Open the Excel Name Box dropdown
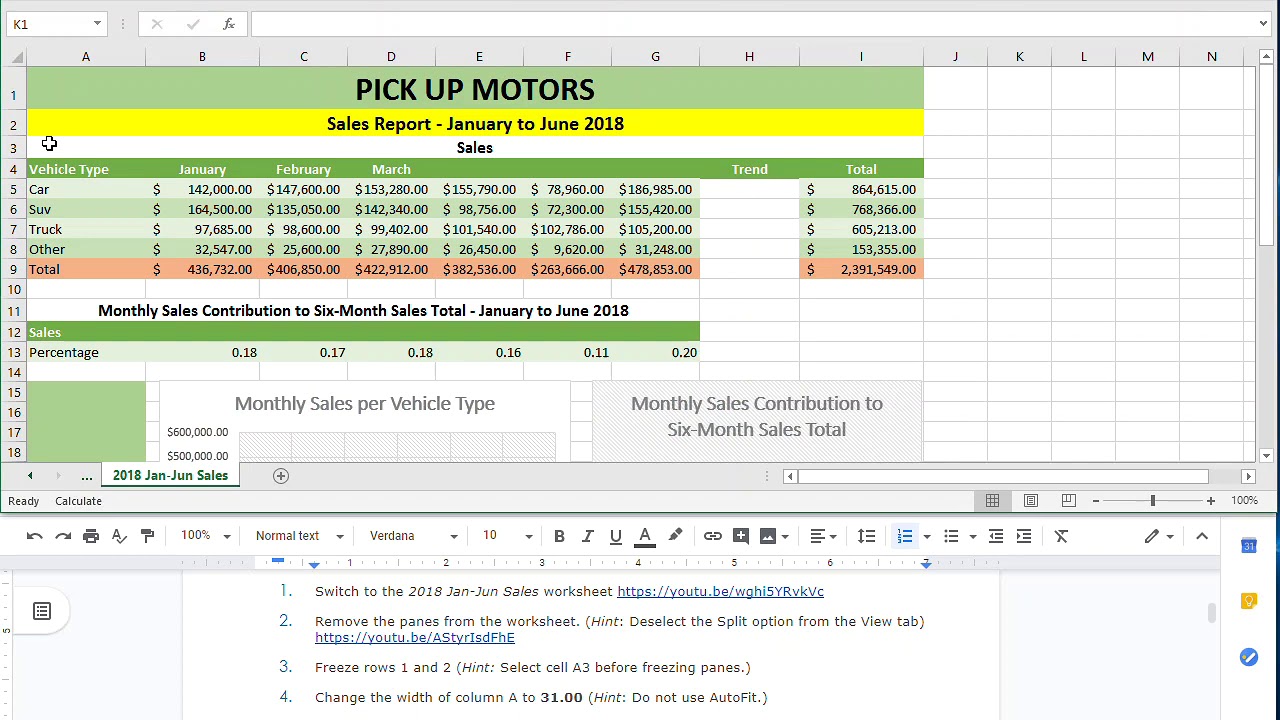1280x720 pixels. click(97, 24)
